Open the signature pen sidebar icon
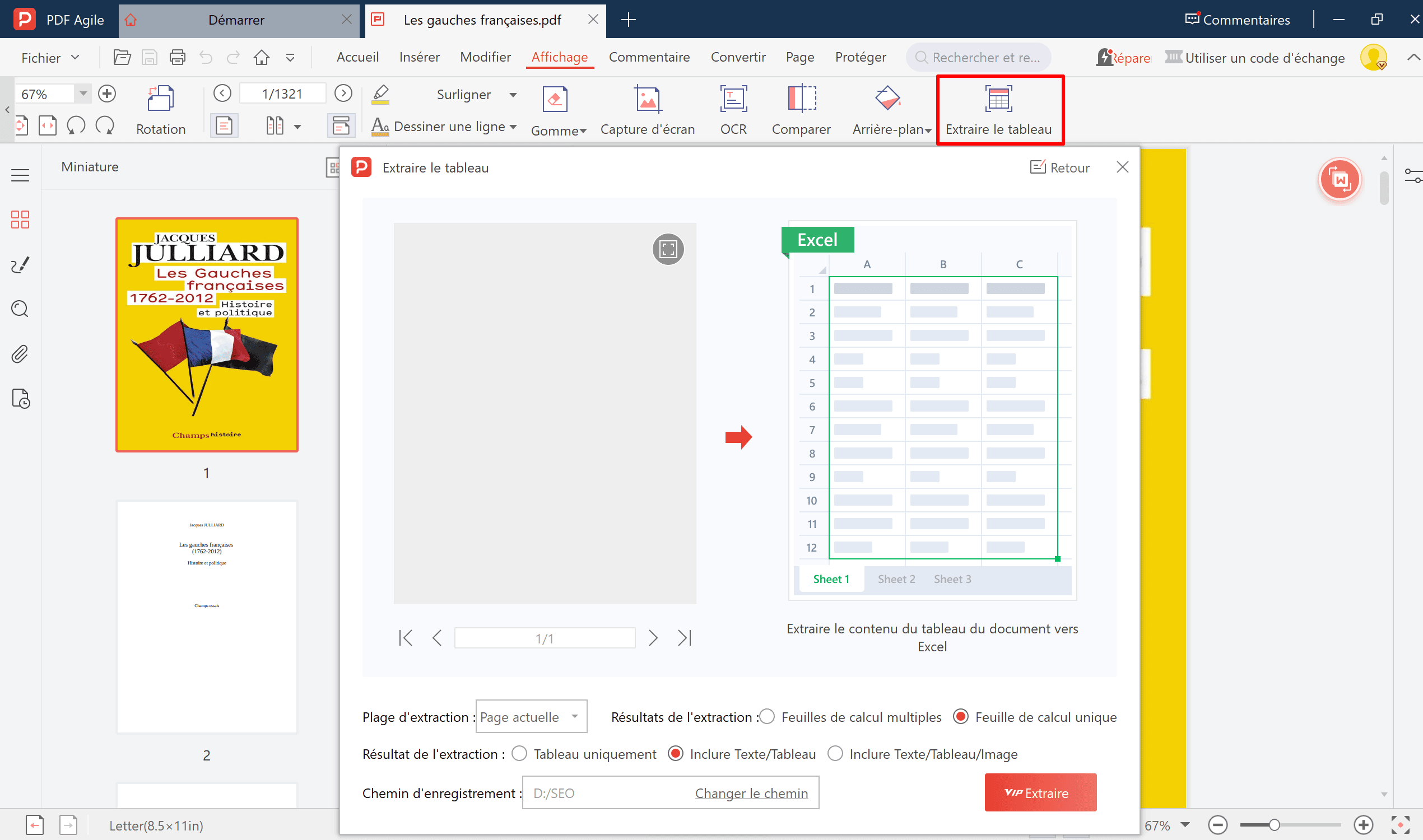The height and width of the screenshot is (840, 1423). [x=20, y=264]
